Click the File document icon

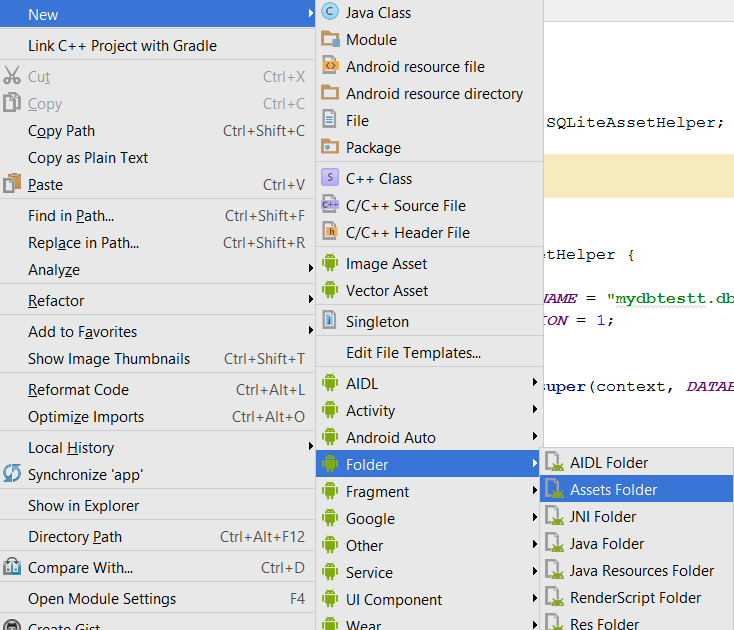pos(330,119)
